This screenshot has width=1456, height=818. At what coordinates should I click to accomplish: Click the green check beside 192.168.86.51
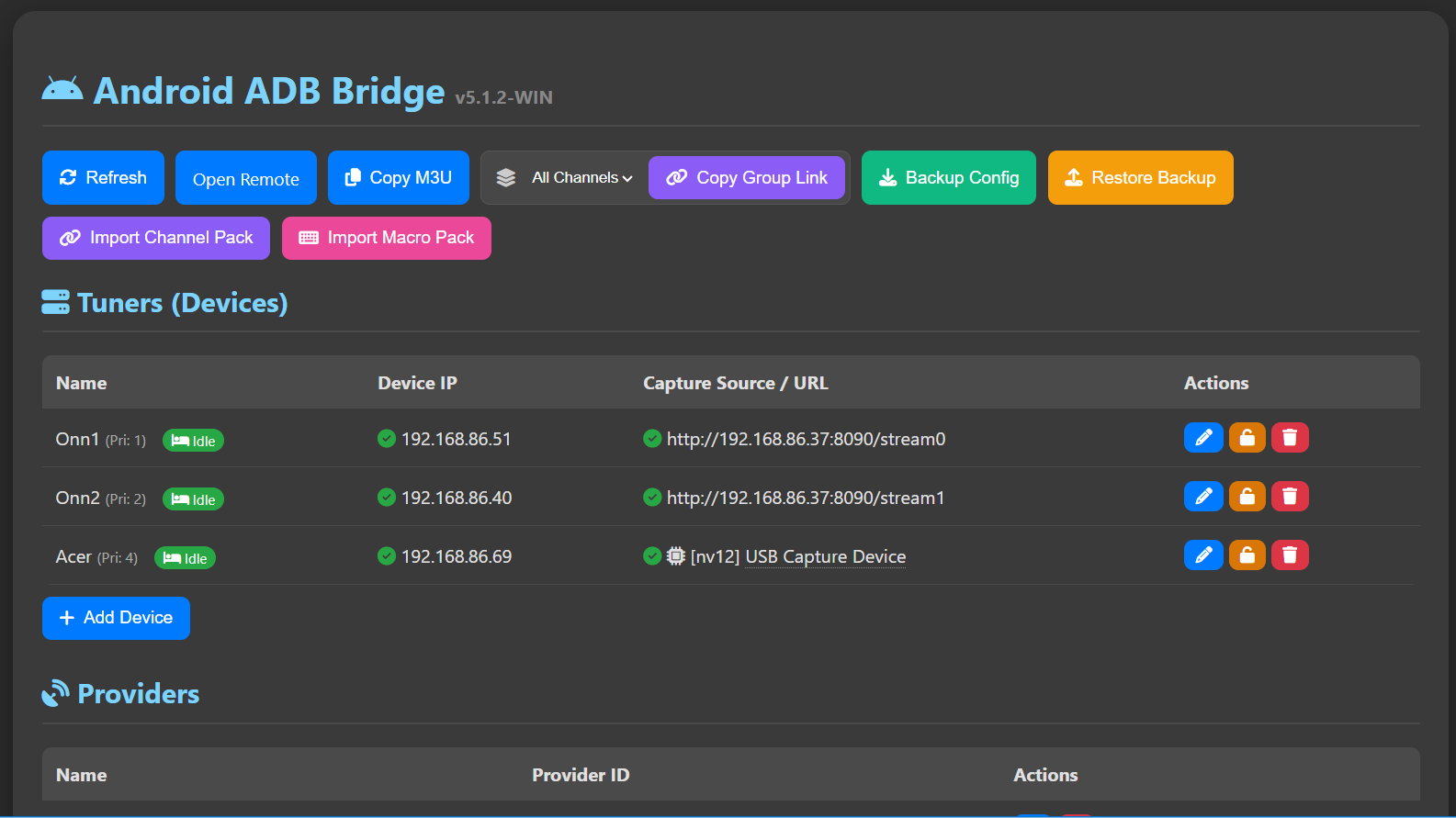[x=387, y=439]
